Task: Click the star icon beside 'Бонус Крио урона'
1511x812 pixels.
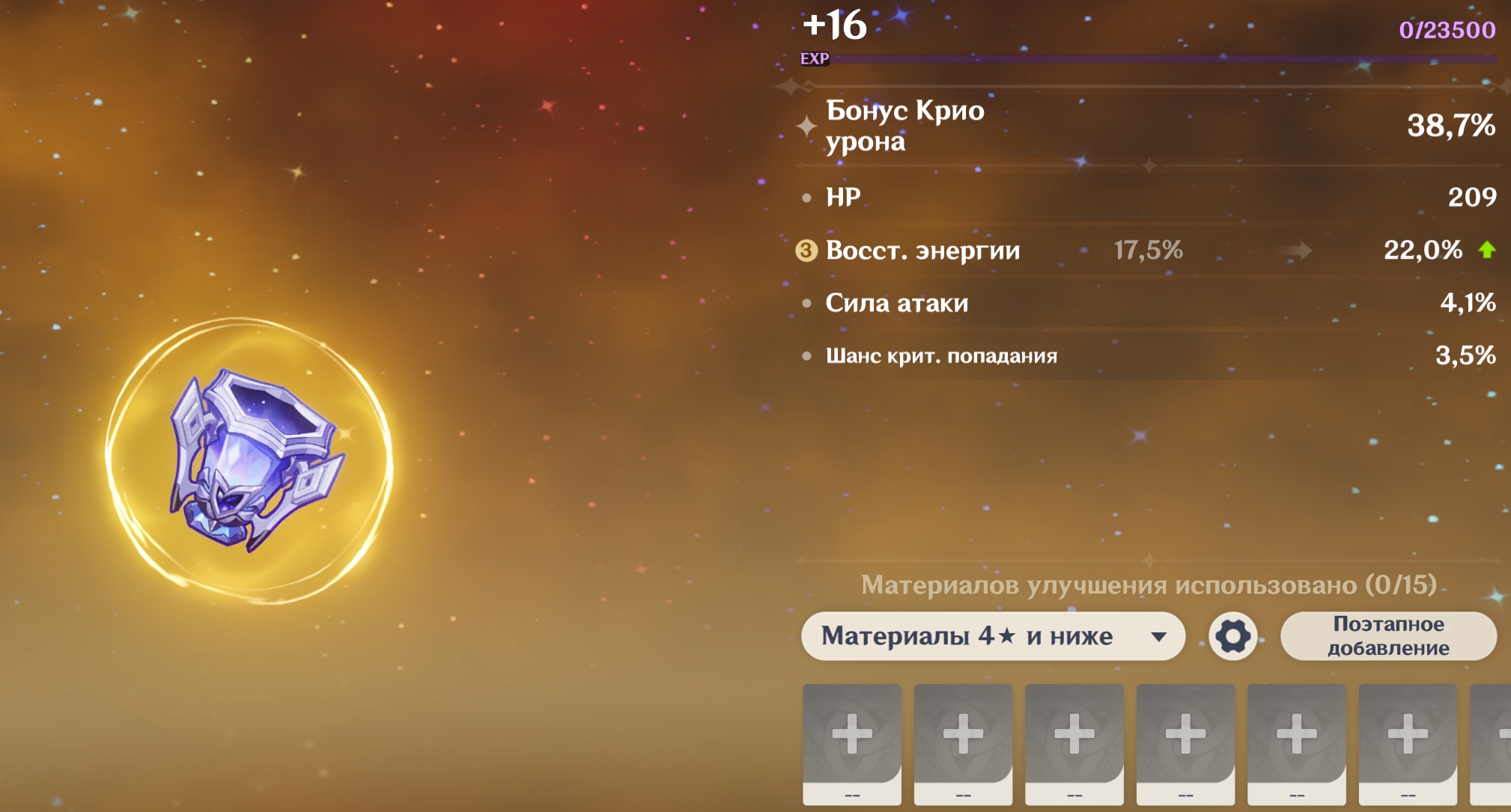Action: click(x=806, y=126)
